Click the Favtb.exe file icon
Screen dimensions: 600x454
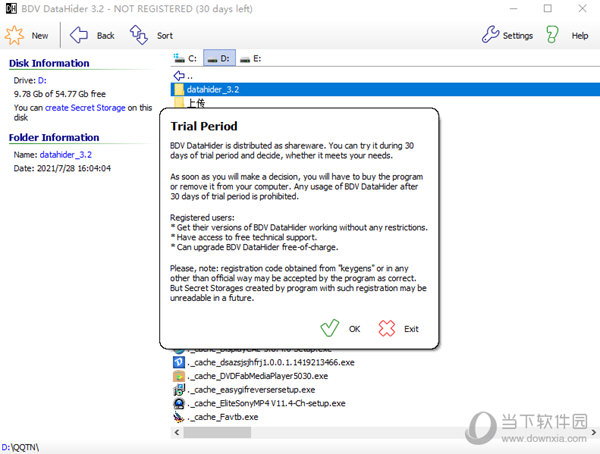(179, 417)
